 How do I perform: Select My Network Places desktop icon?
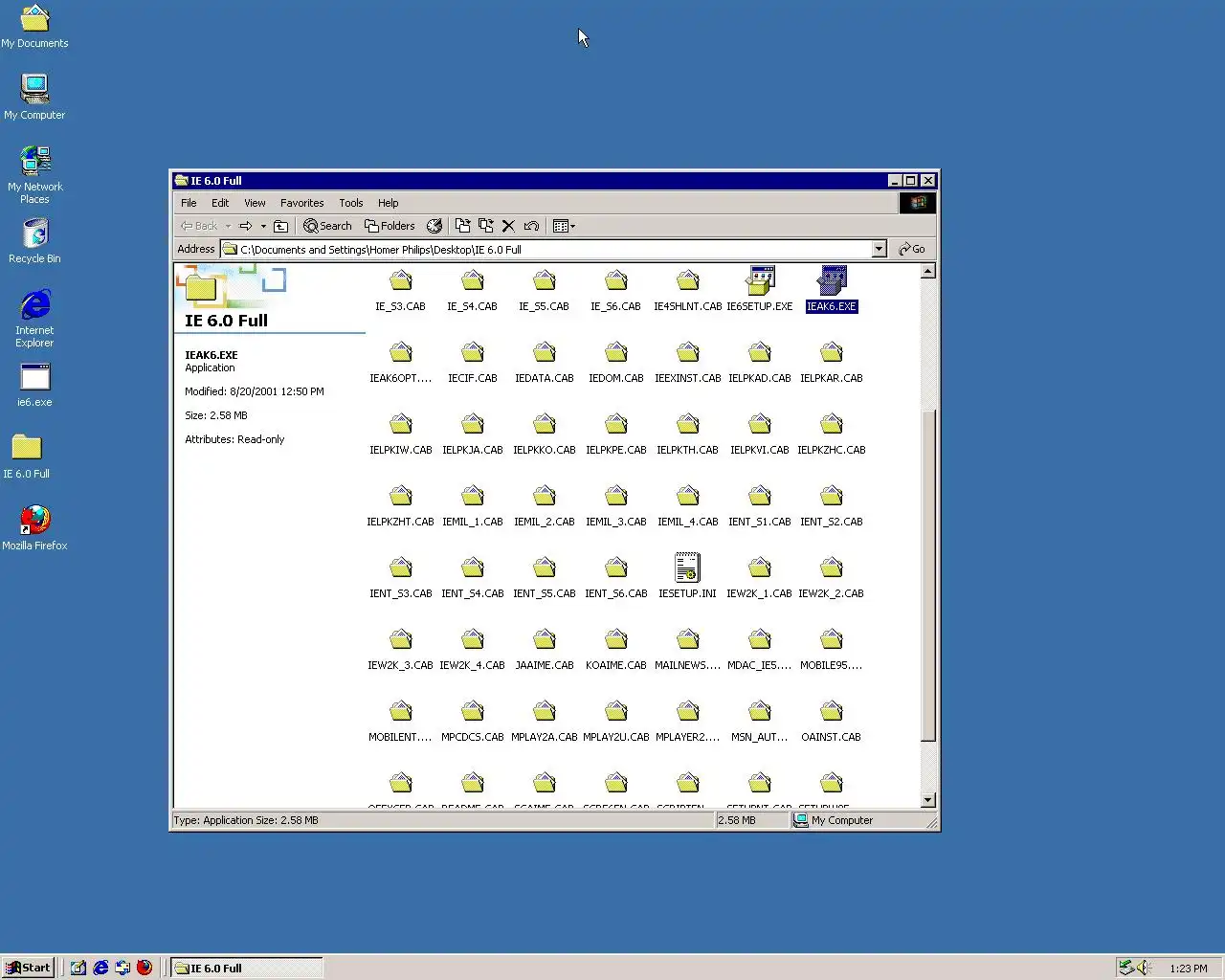(34, 174)
